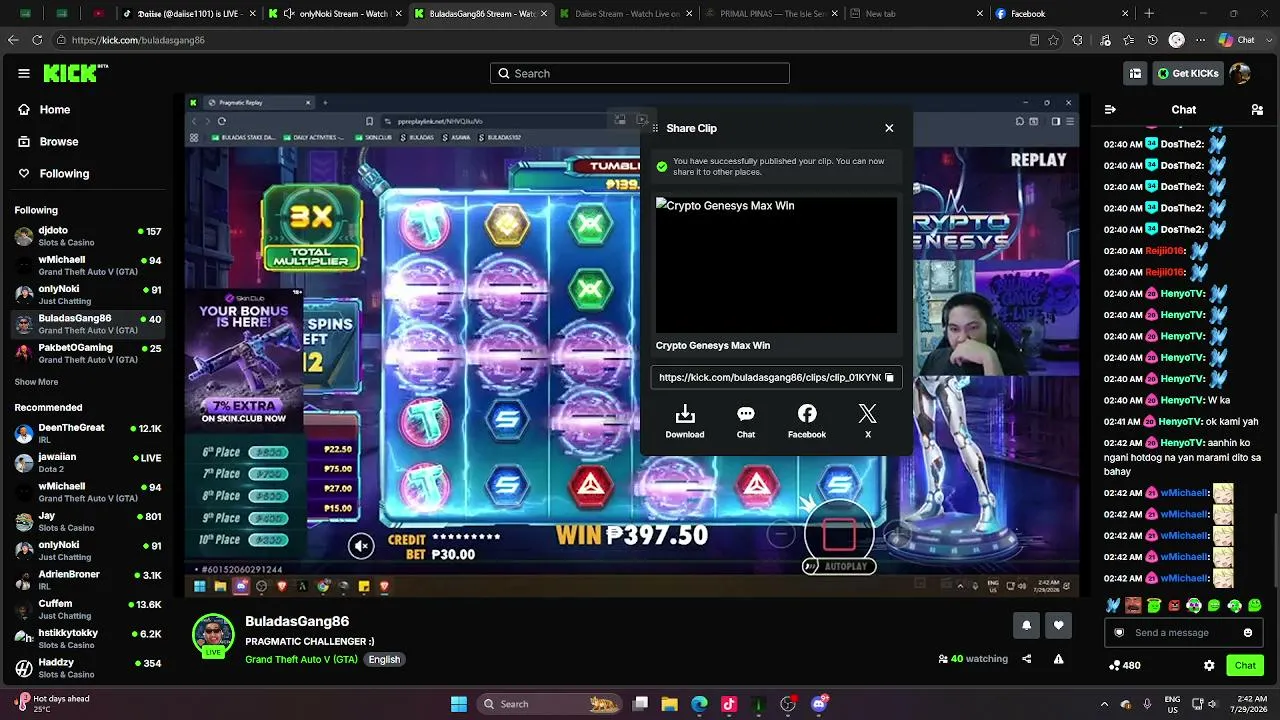Open the 480 channel points balance
Image resolution: width=1280 pixels, height=720 pixels.
[x=1125, y=665]
